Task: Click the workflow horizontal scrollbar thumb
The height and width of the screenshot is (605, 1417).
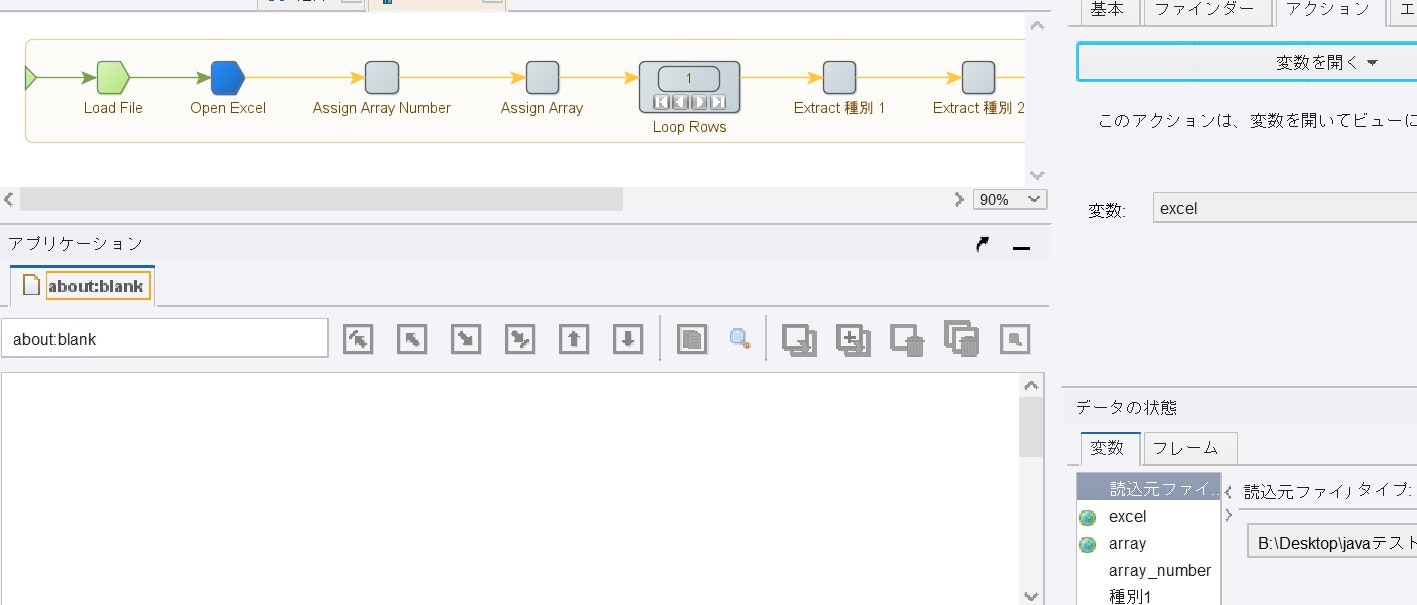Action: [x=321, y=199]
